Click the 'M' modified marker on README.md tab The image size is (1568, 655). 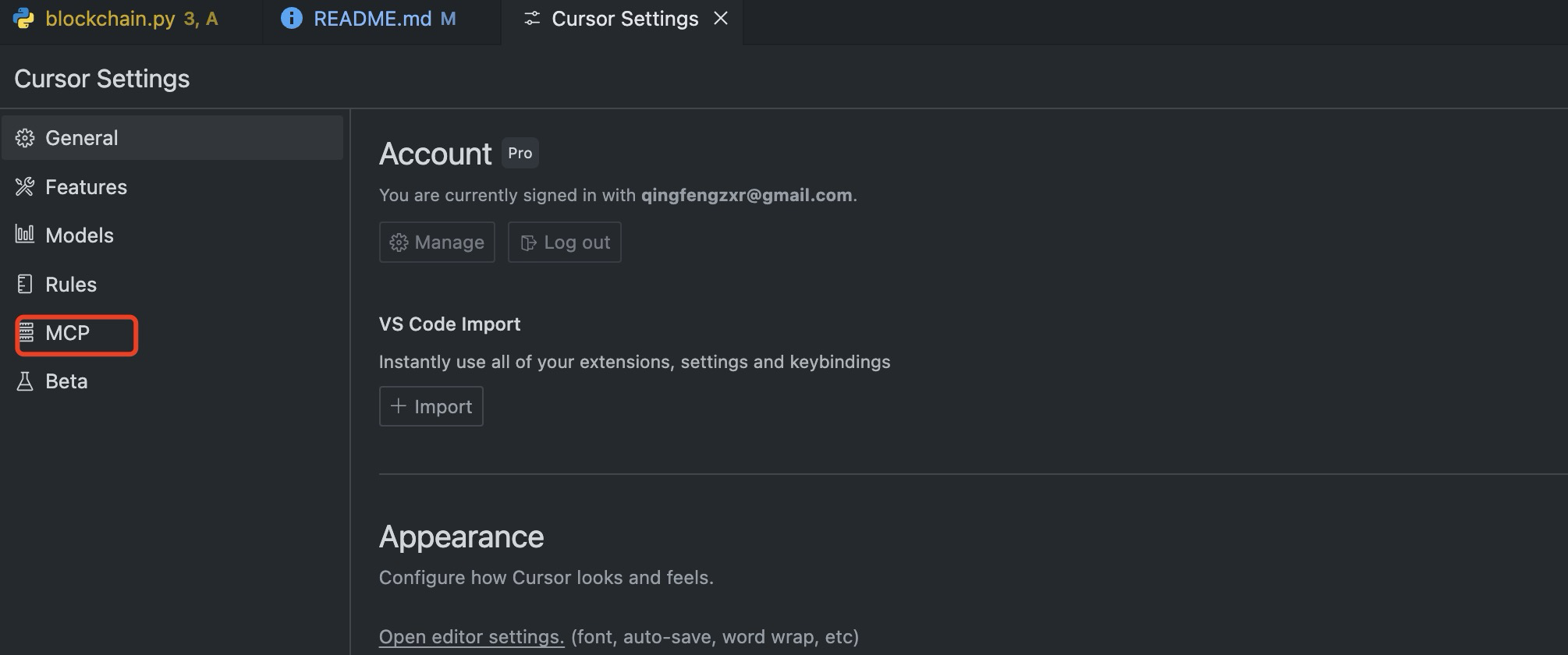(448, 19)
